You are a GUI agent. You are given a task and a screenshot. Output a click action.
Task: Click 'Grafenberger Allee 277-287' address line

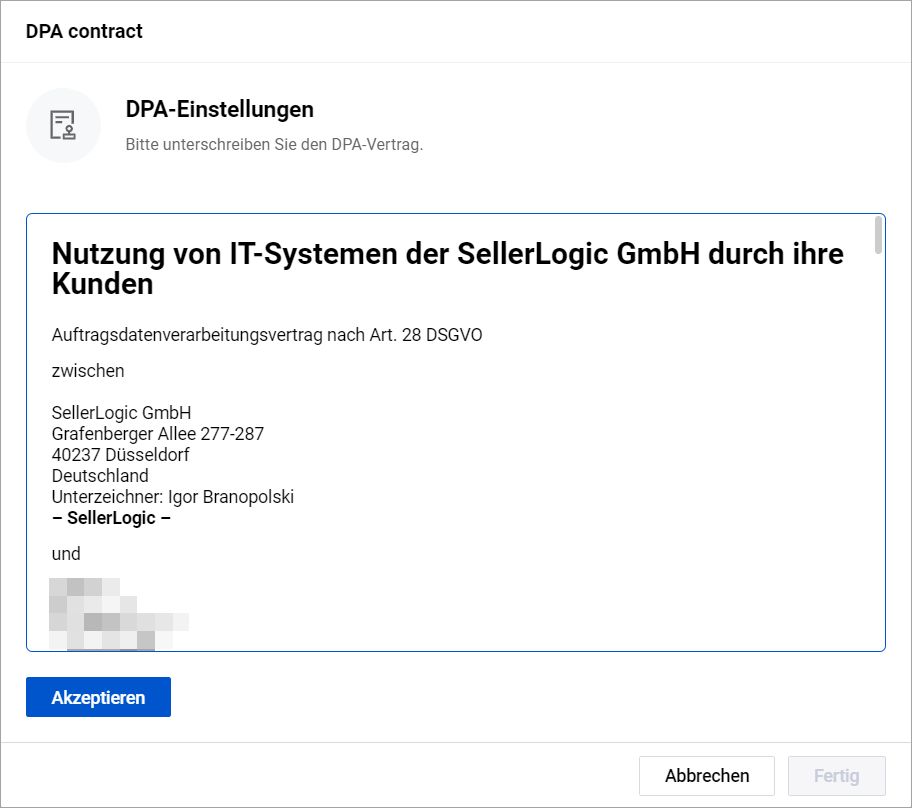pos(158,433)
